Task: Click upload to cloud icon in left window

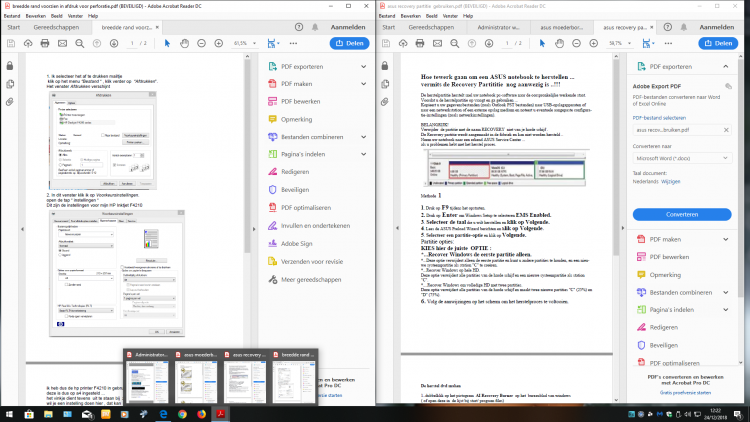Action: point(27,44)
